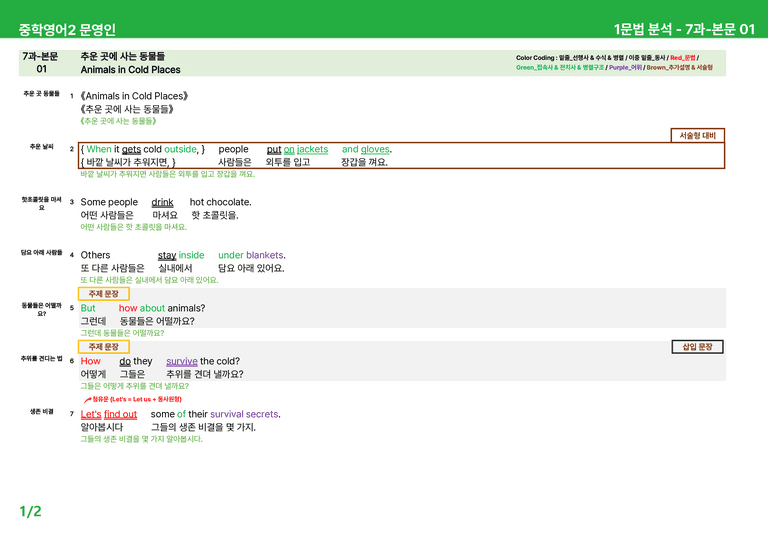
Task: Click the margin label "담요 아래 사람들"
Action: click(41, 253)
